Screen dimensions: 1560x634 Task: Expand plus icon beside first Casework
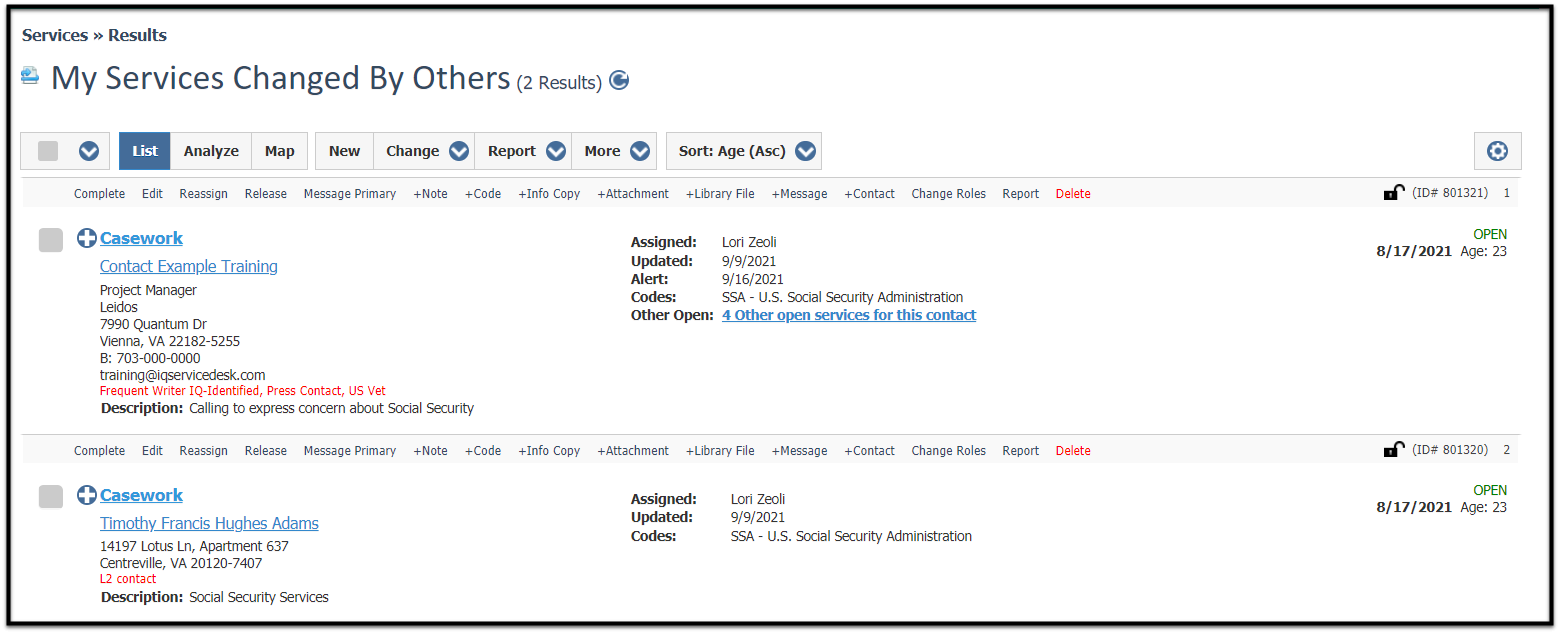[x=87, y=238]
